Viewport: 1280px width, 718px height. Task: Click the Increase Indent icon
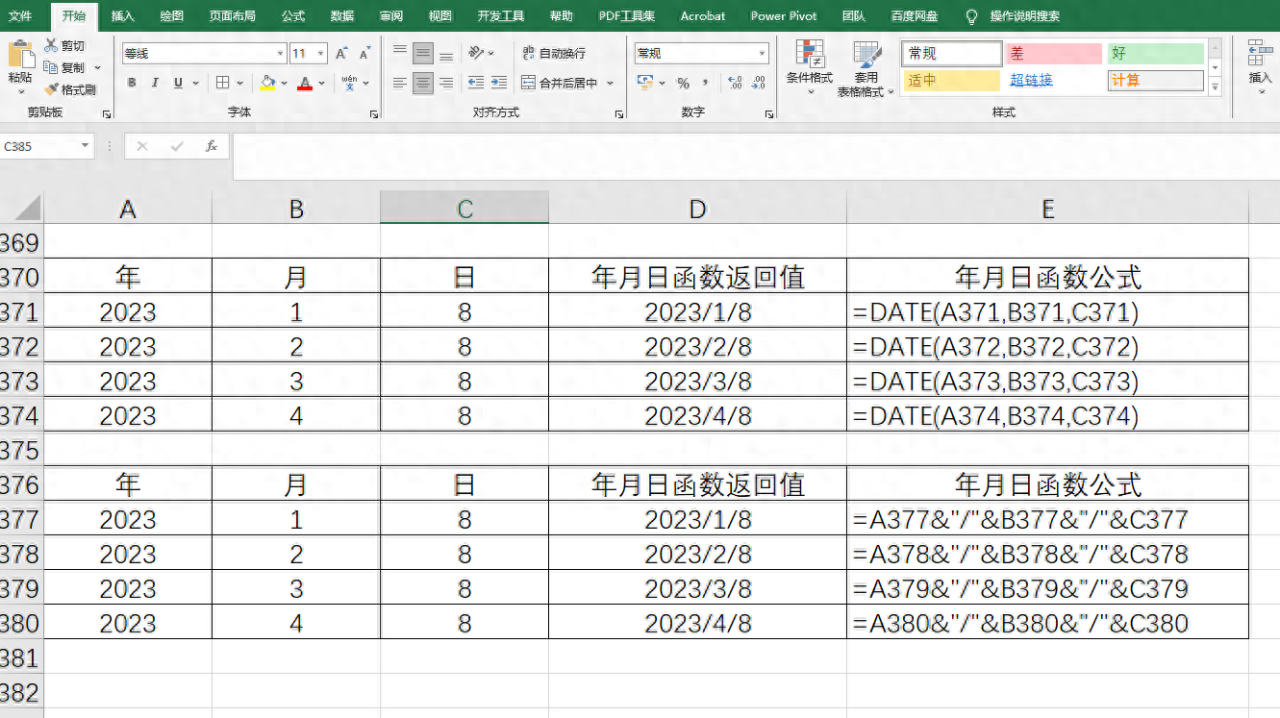click(500, 83)
